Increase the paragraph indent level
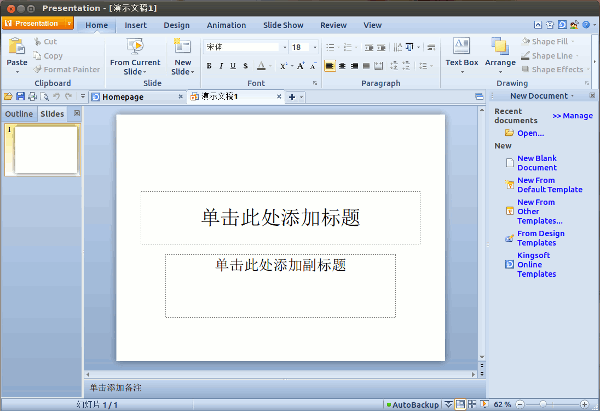 tap(381, 47)
